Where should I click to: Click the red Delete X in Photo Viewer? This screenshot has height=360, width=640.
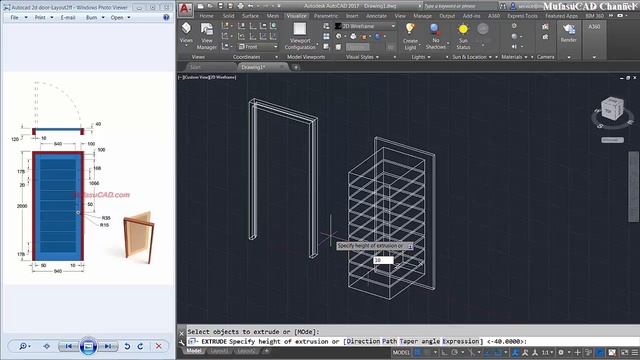click(158, 346)
